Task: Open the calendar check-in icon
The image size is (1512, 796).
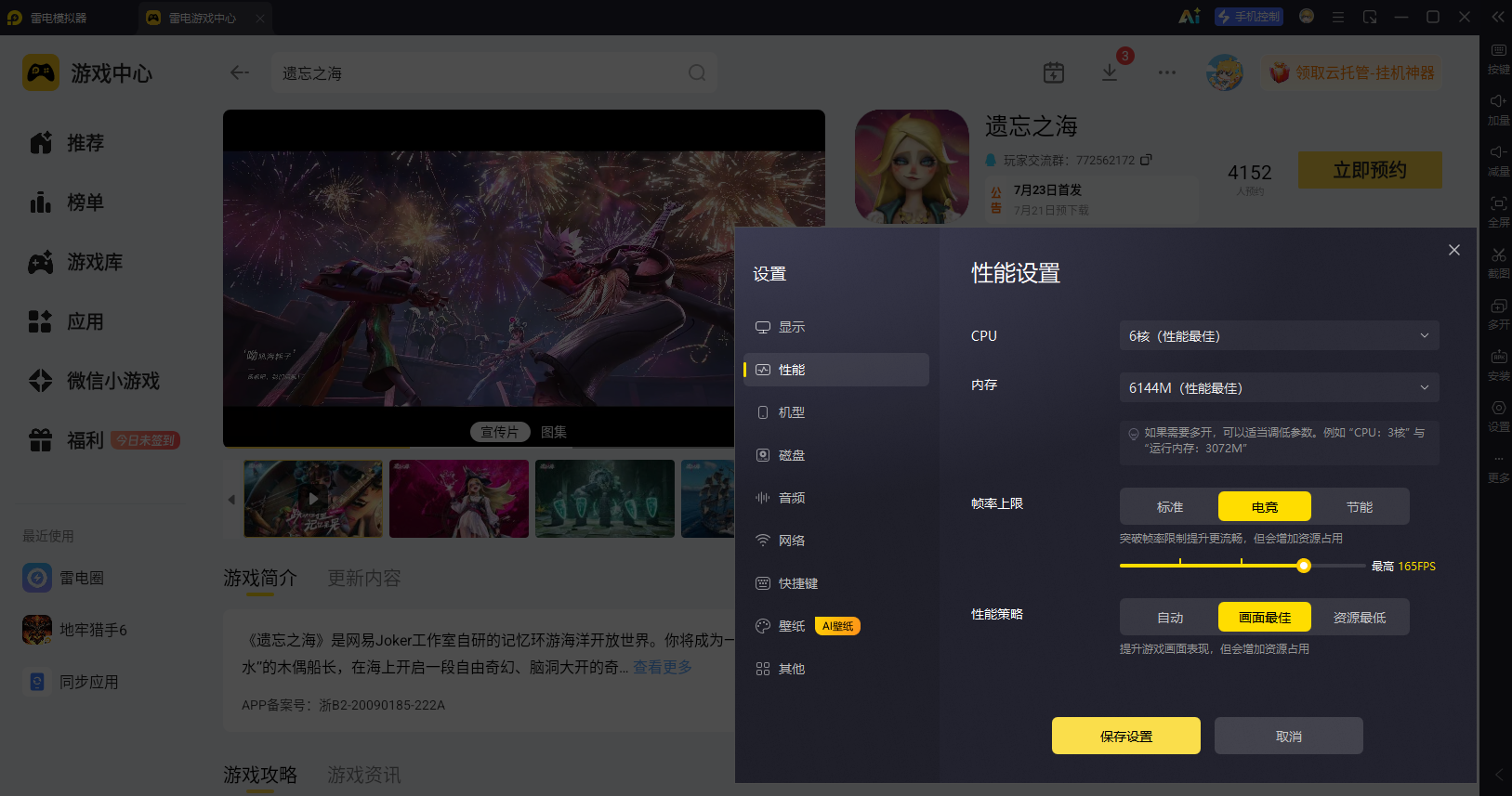Action: (x=1054, y=72)
